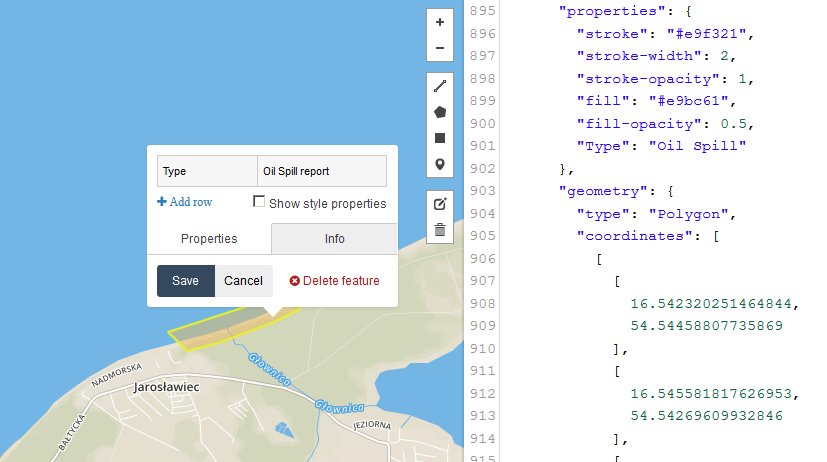Screen dimensions: 827x462
Task: Zoom out with the minus button
Action: (x=440, y=48)
